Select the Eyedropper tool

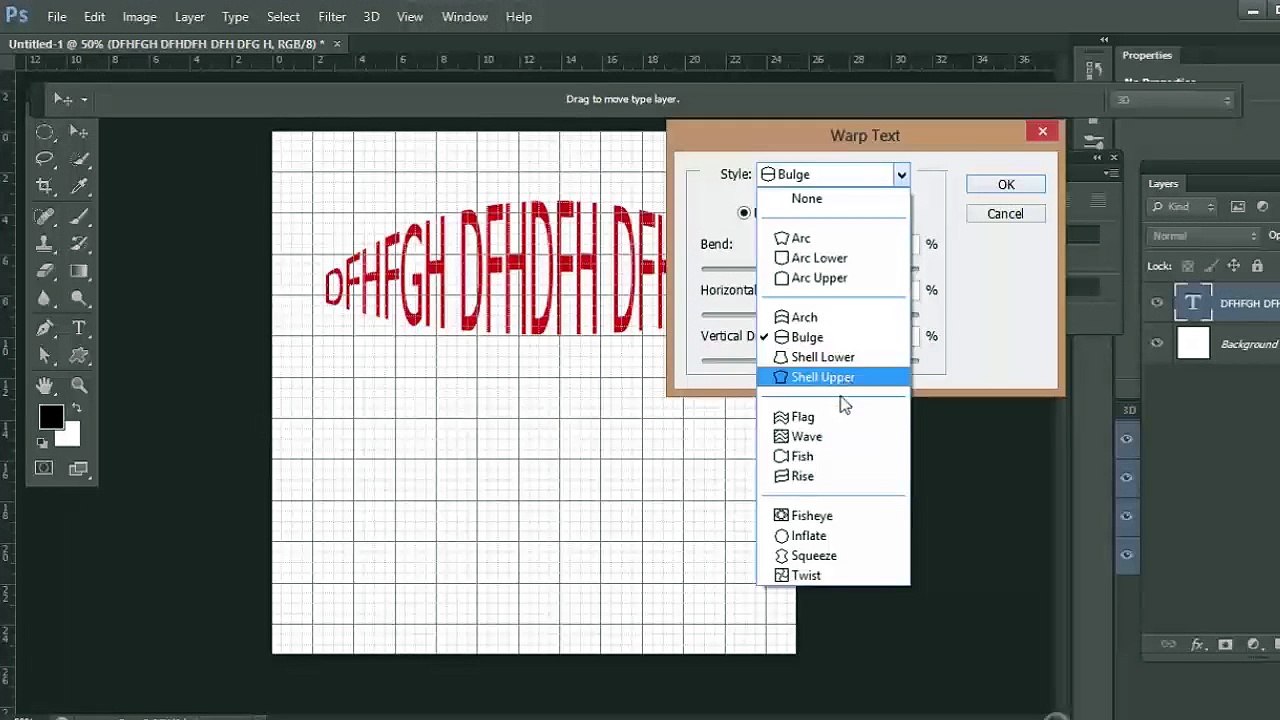click(x=79, y=186)
